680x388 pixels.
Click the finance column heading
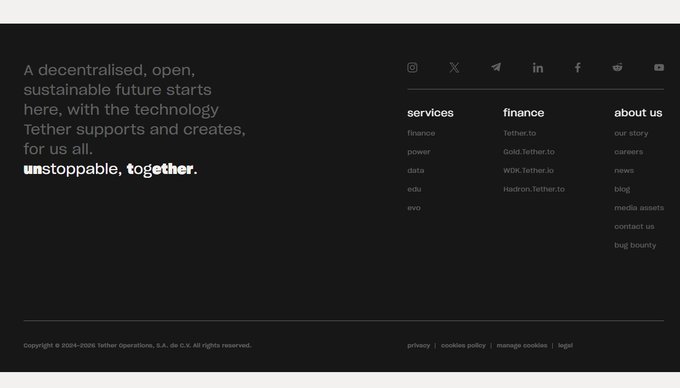click(x=523, y=113)
